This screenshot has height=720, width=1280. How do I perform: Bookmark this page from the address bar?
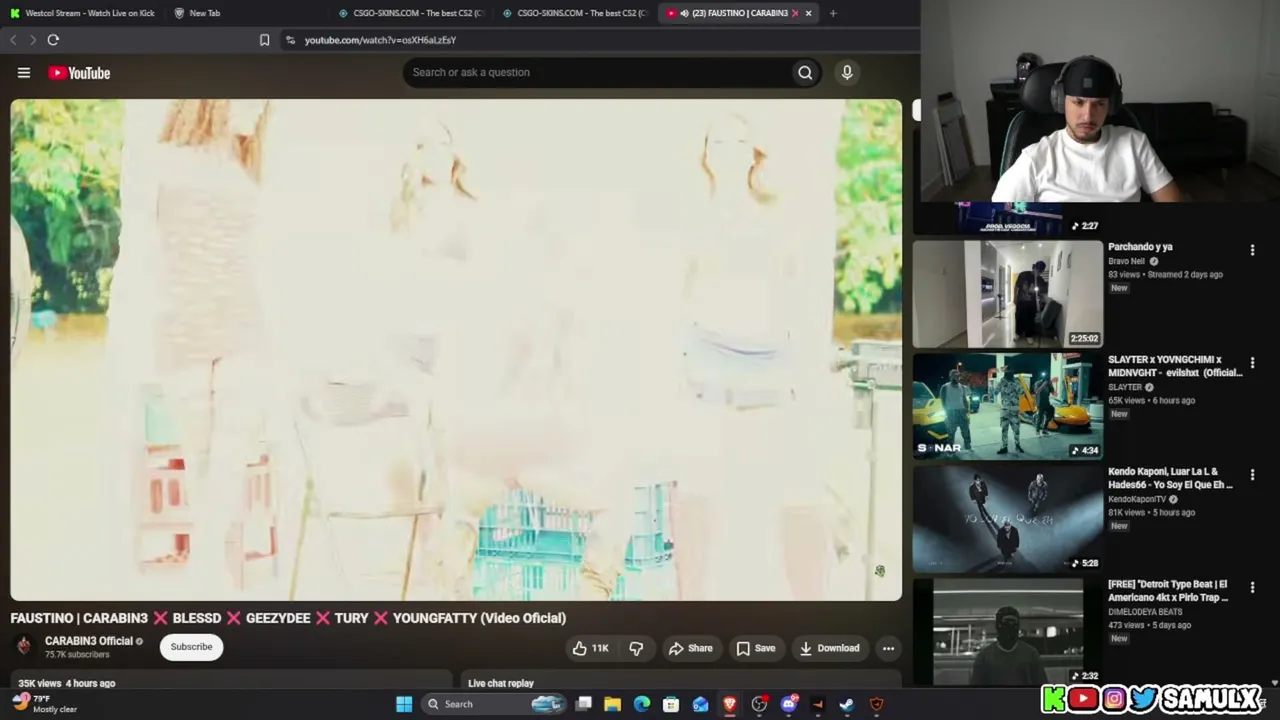[264, 40]
